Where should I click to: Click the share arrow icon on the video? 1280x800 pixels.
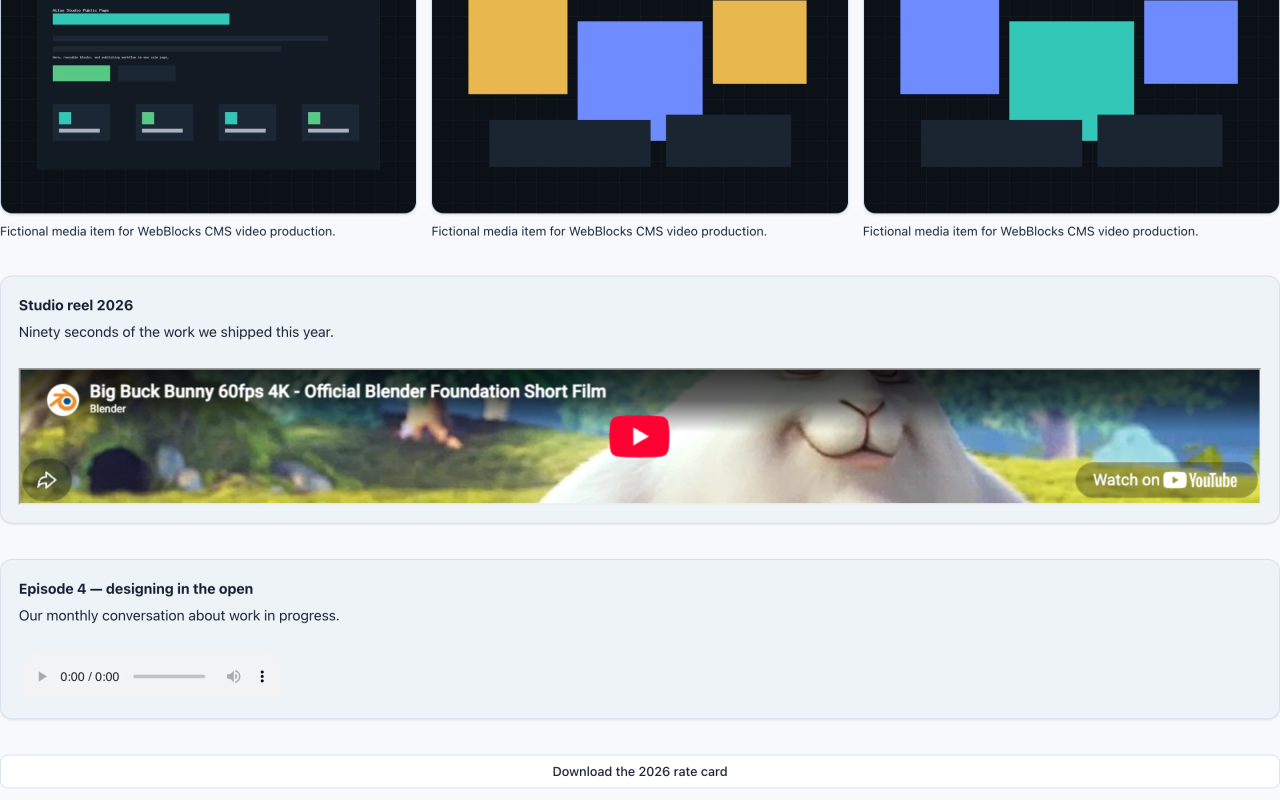point(47,480)
